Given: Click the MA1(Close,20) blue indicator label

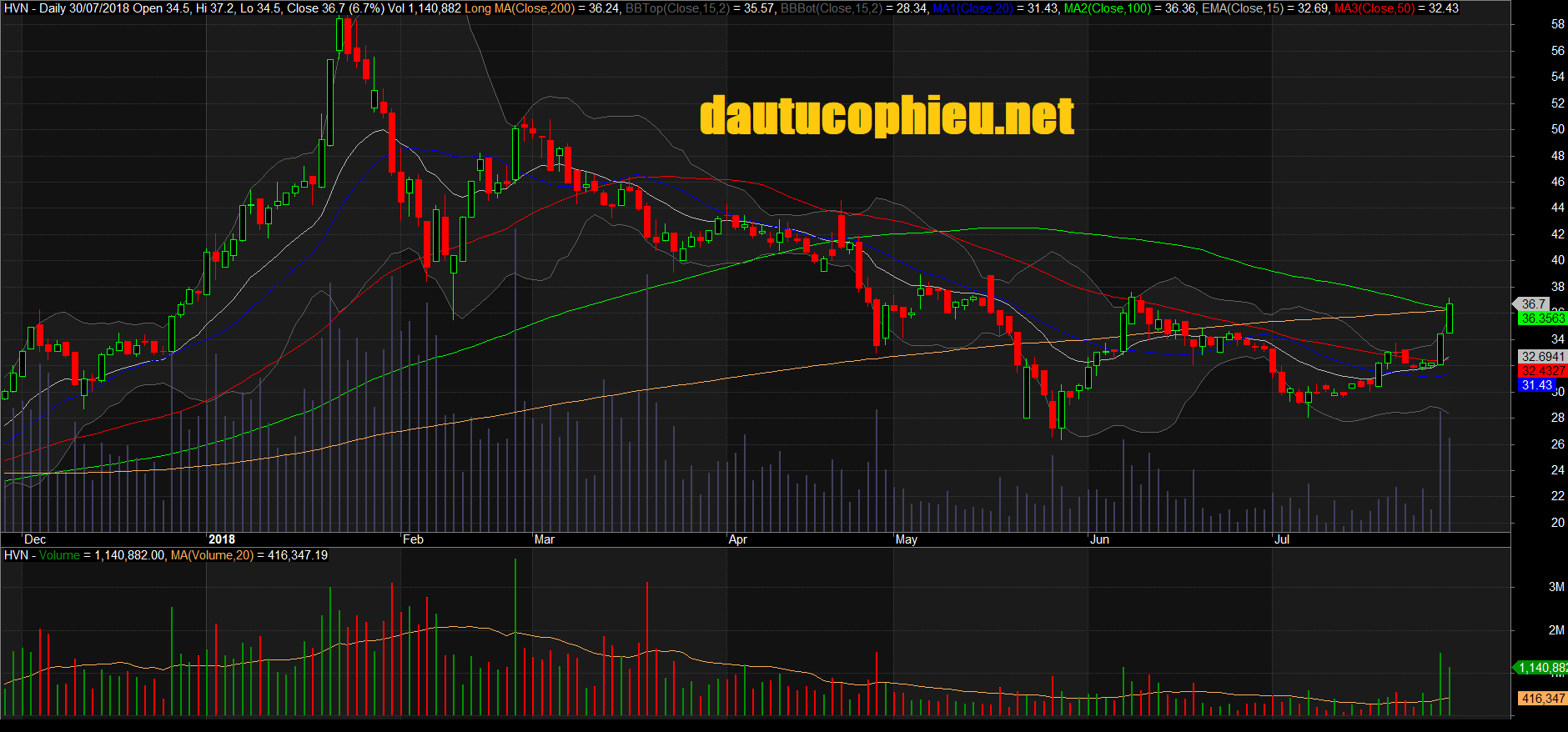Looking at the screenshot, I should [972, 8].
